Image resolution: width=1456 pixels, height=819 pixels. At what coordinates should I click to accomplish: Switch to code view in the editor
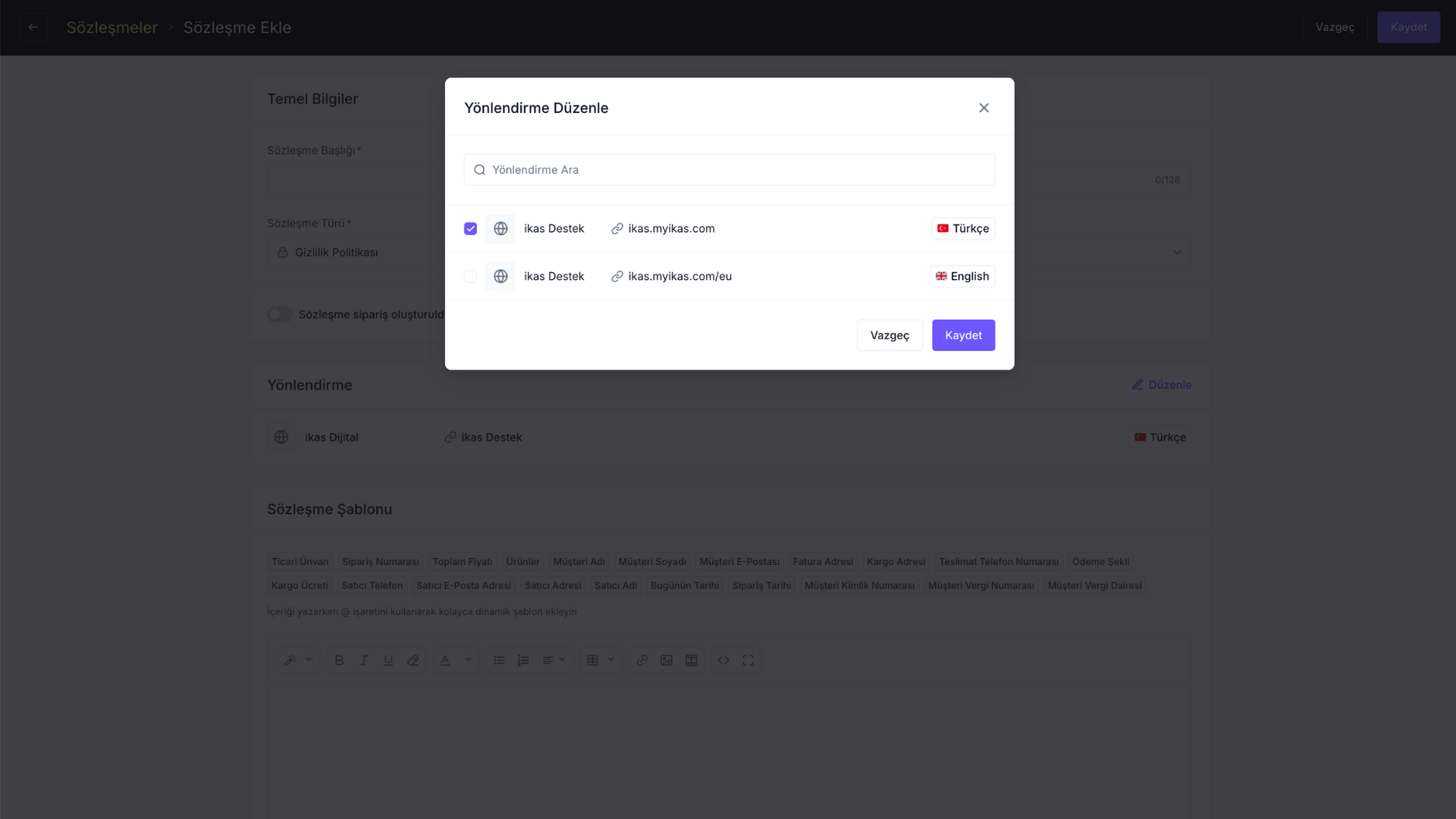(723, 661)
